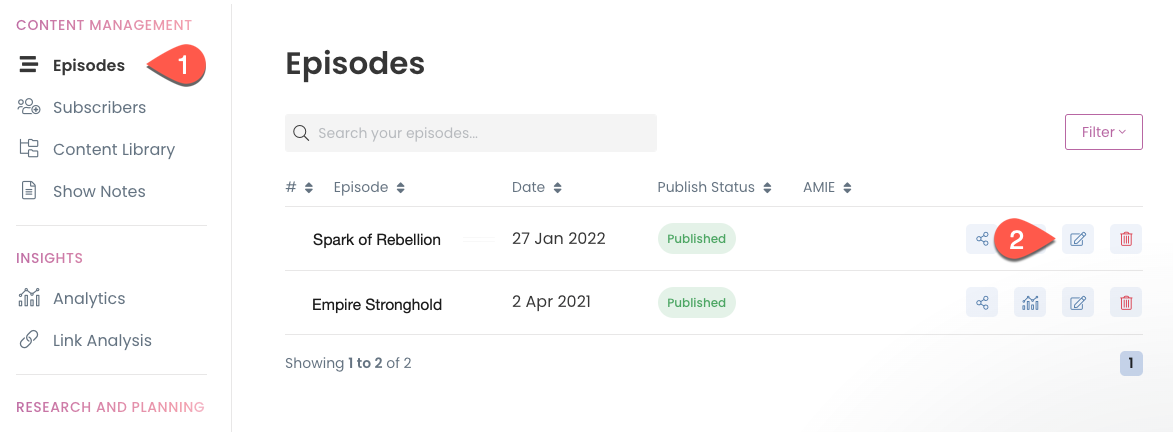Delete the Spark of Rebellion episode

[1126, 239]
